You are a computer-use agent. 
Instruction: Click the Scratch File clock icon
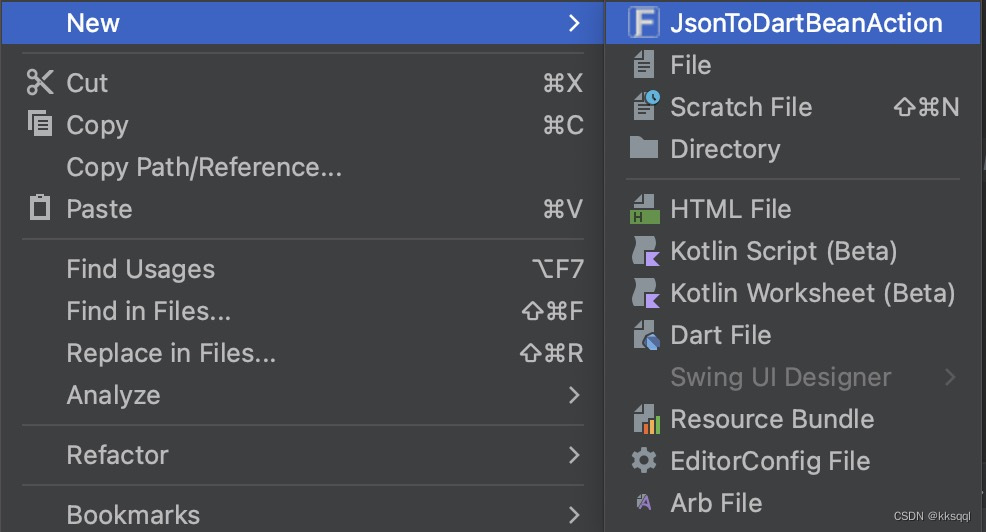click(646, 106)
